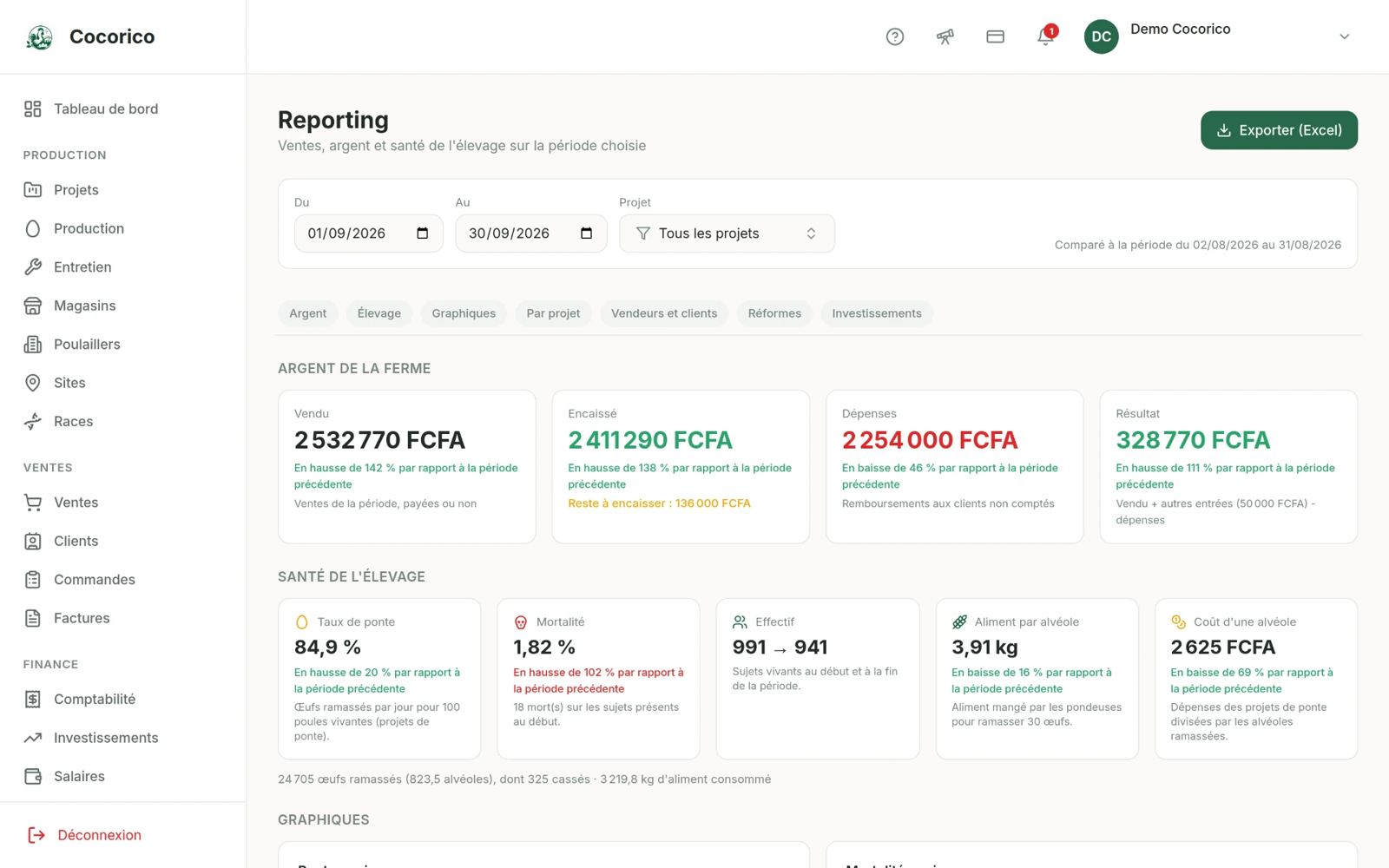Click the Clients contact icon
The image size is (1389, 868).
click(x=33, y=542)
